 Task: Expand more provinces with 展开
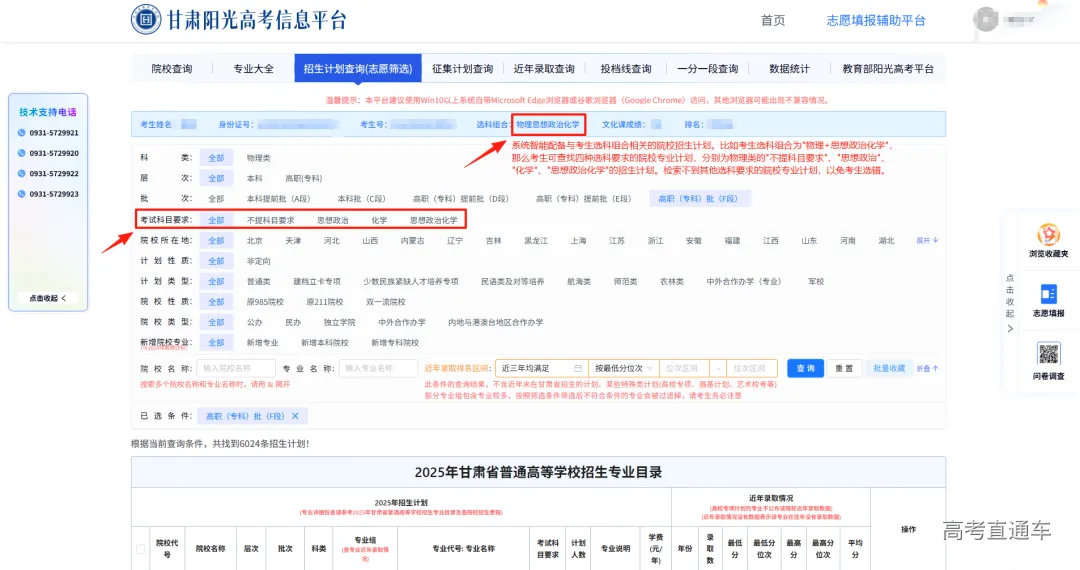(x=927, y=240)
